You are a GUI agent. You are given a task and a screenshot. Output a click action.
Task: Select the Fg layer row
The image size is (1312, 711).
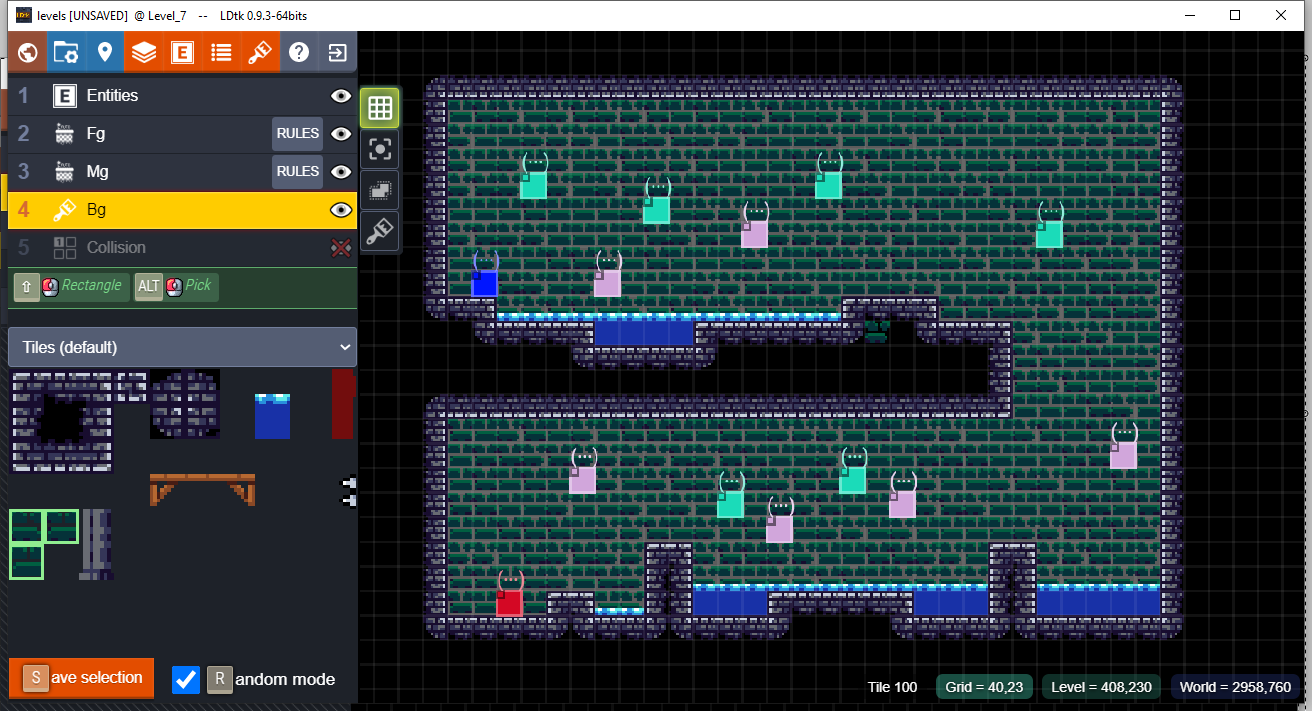[182, 134]
